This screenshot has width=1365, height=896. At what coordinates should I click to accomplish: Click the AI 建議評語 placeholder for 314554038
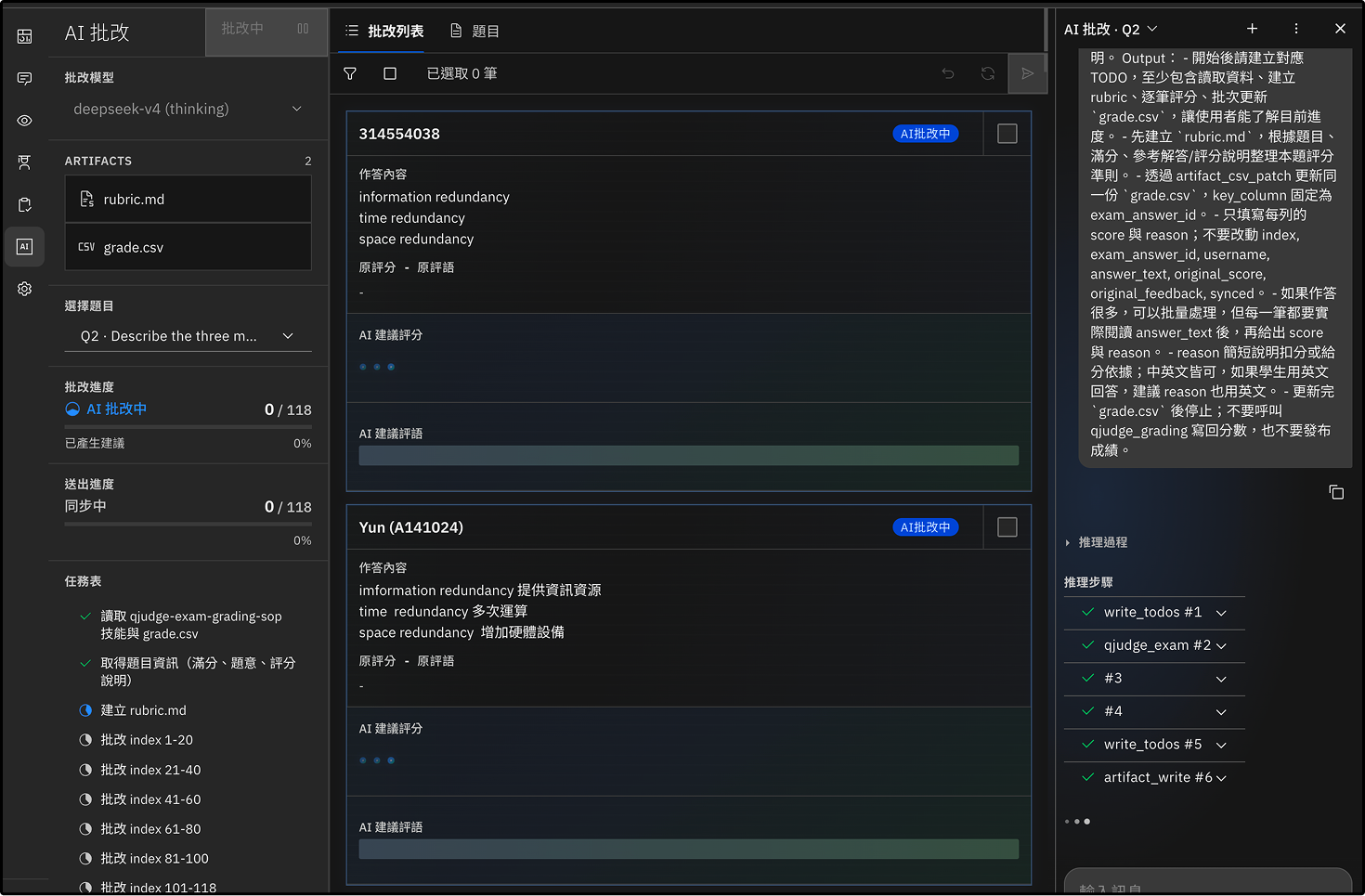pos(688,456)
